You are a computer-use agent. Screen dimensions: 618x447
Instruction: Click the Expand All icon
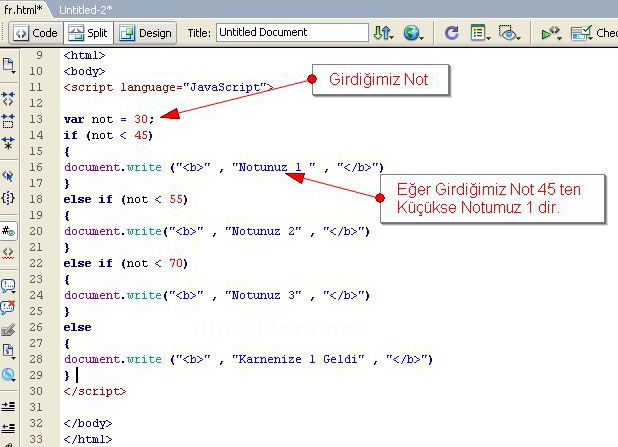pos(9,142)
